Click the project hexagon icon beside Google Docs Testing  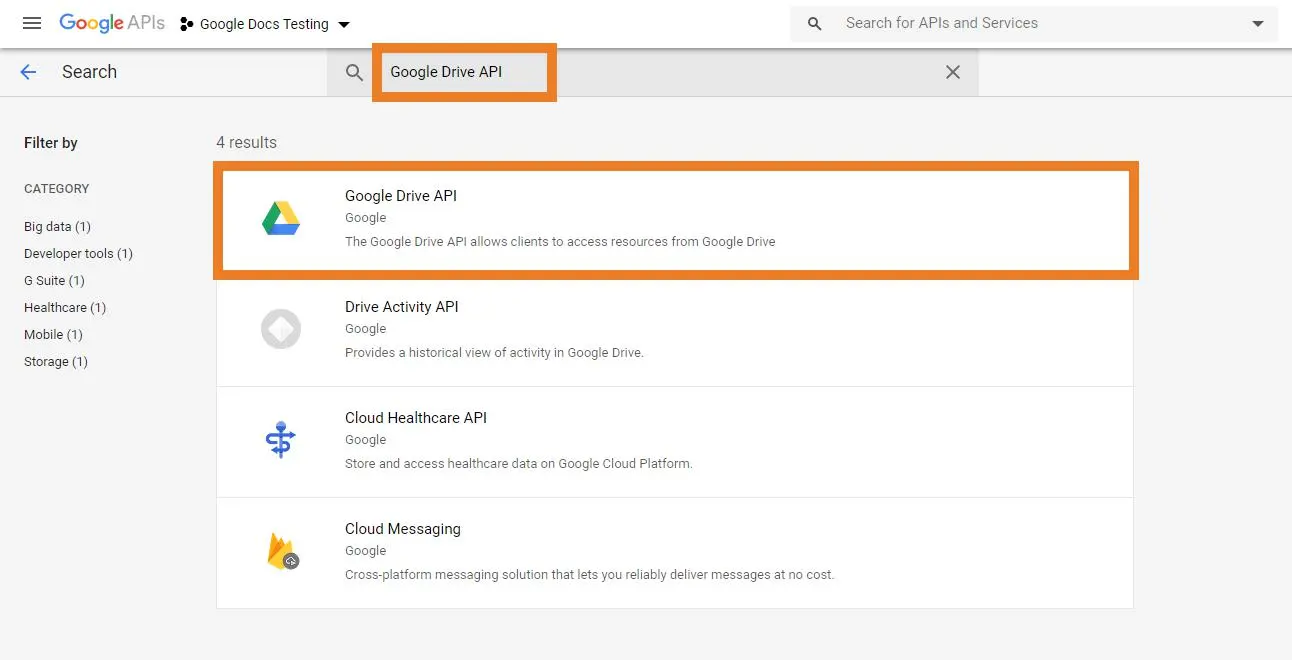click(186, 24)
